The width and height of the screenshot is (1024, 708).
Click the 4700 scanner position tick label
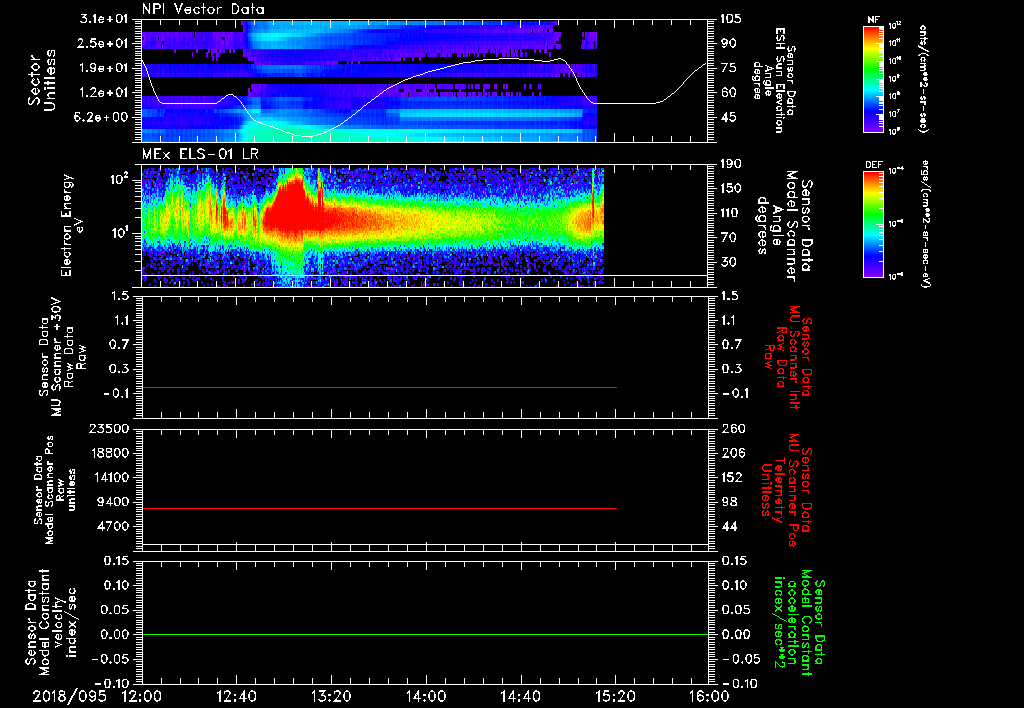114,526
